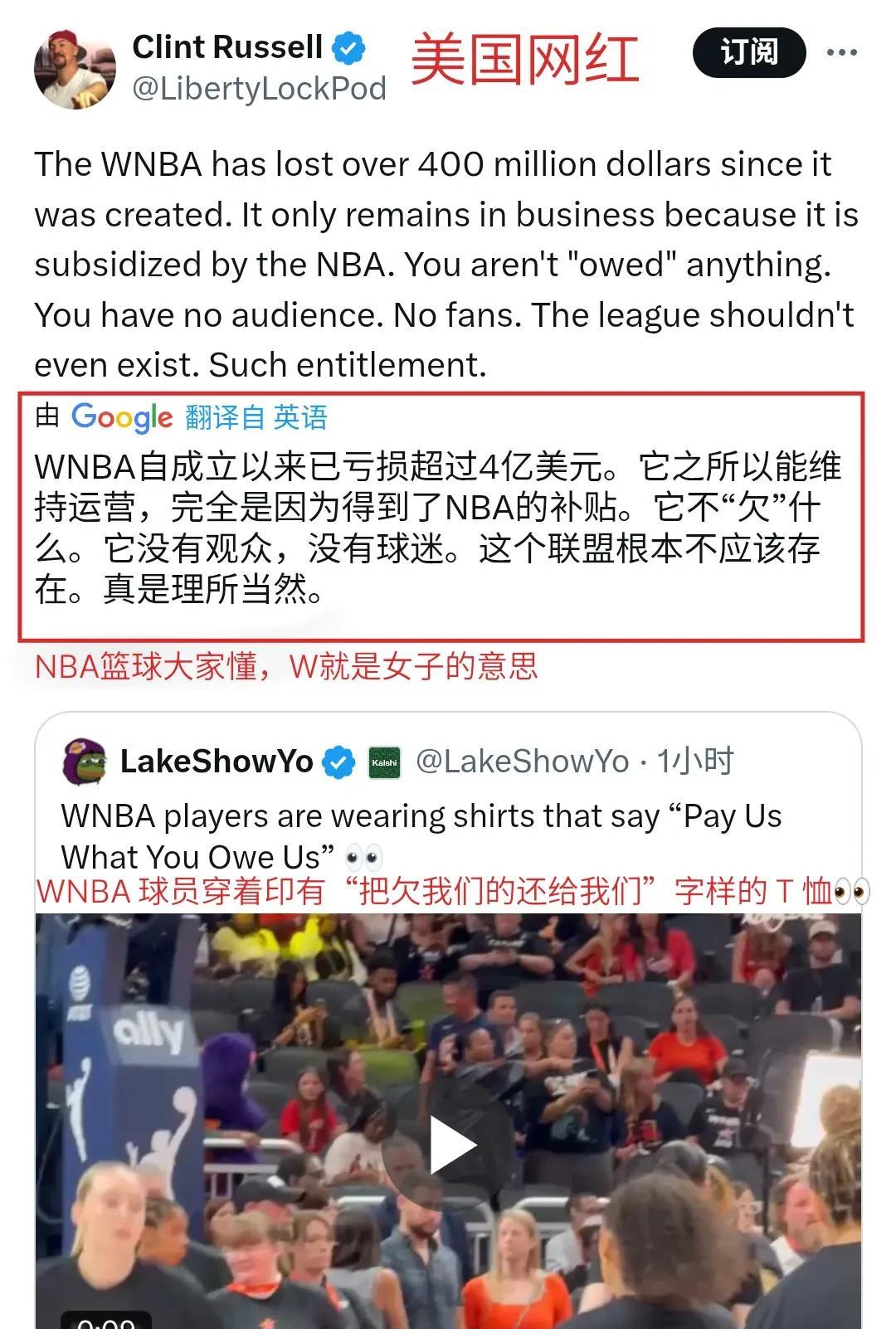Click the LakeShowYo display name

point(217,762)
